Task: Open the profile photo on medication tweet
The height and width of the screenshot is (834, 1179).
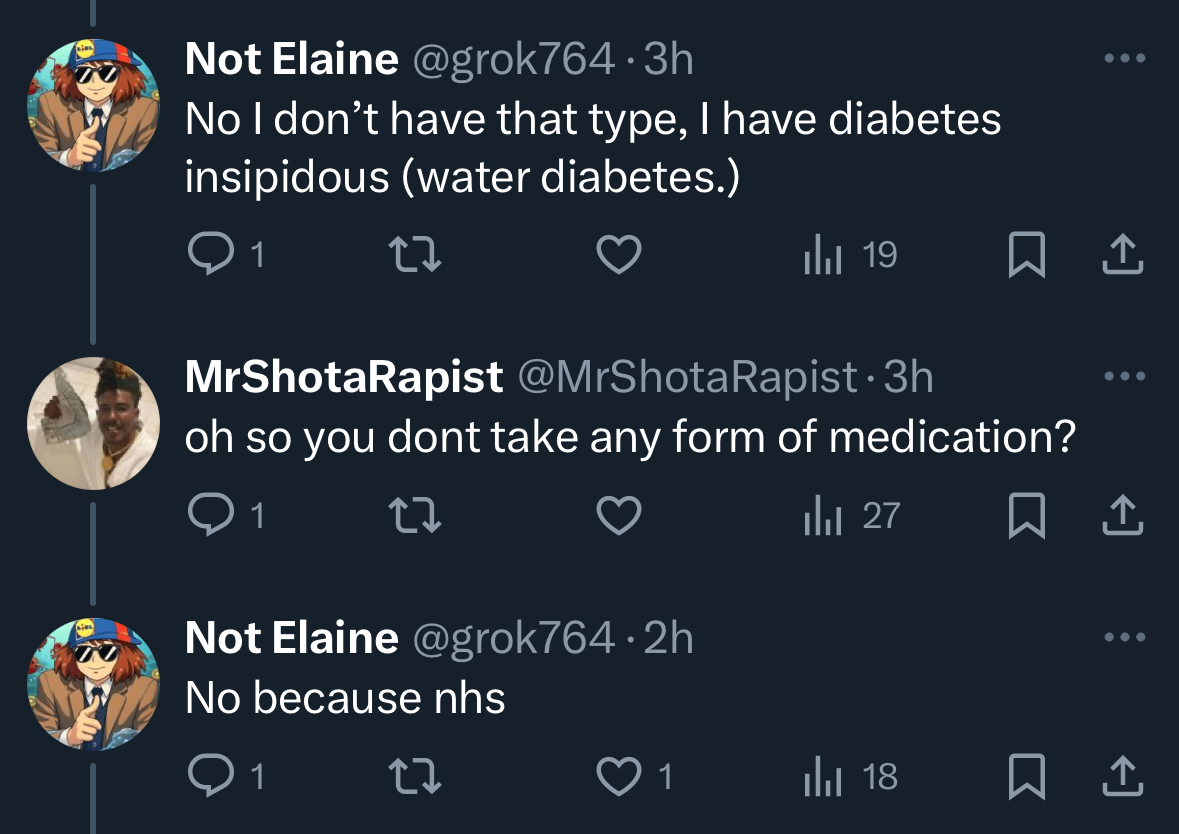Action: coord(92,422)
